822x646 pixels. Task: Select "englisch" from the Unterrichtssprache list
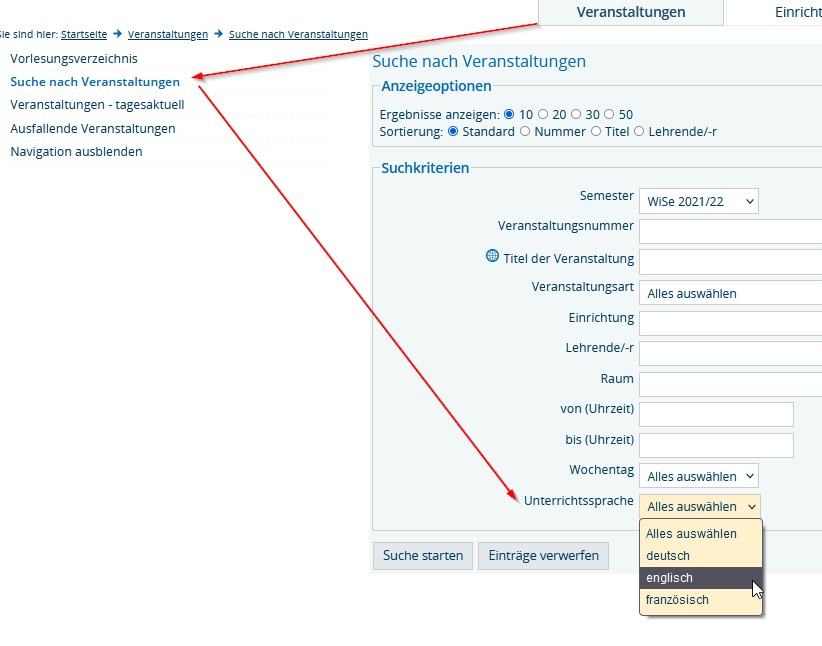point(670,577)
